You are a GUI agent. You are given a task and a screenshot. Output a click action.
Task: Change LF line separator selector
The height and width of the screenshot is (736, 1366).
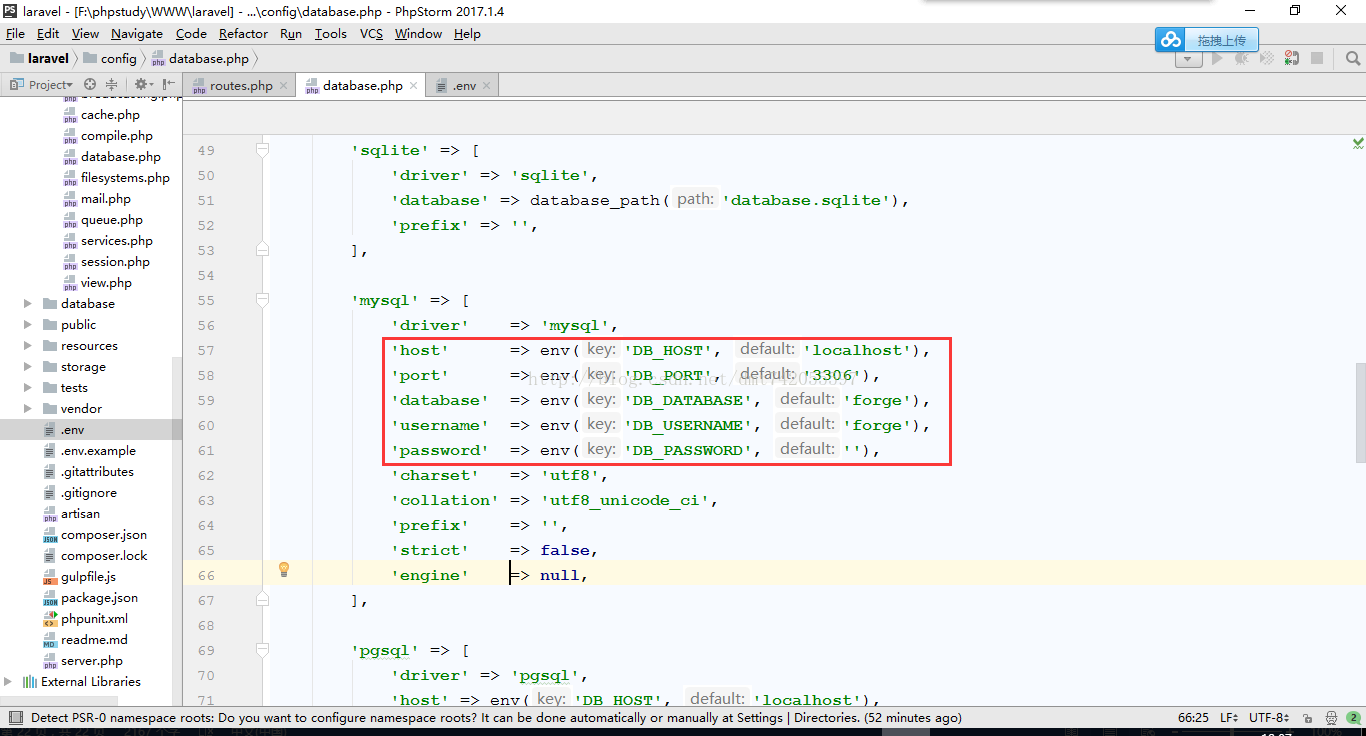[x=1229, y=718]
